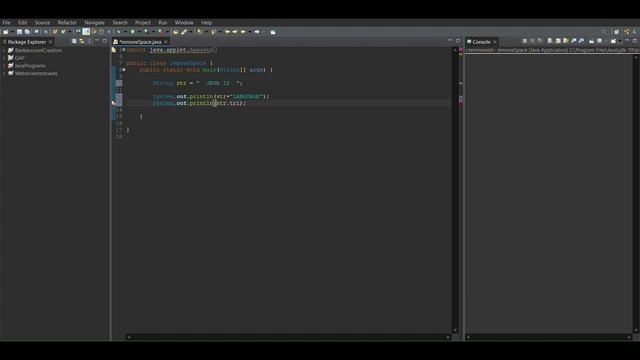The image size is (640, 360).
Task: Click the quick-fix marker on line 13
Action: [114, 103]
